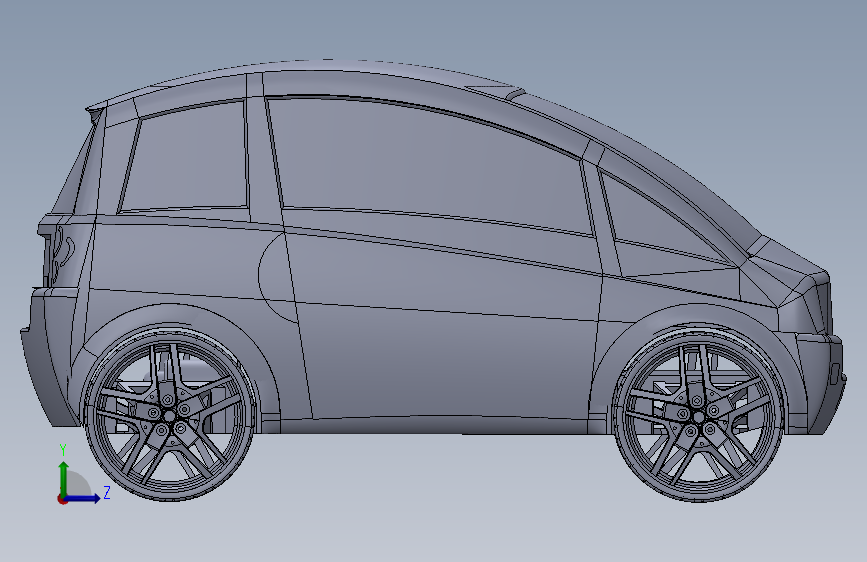Select the front wheel below the hood

(x=698, y=416)
